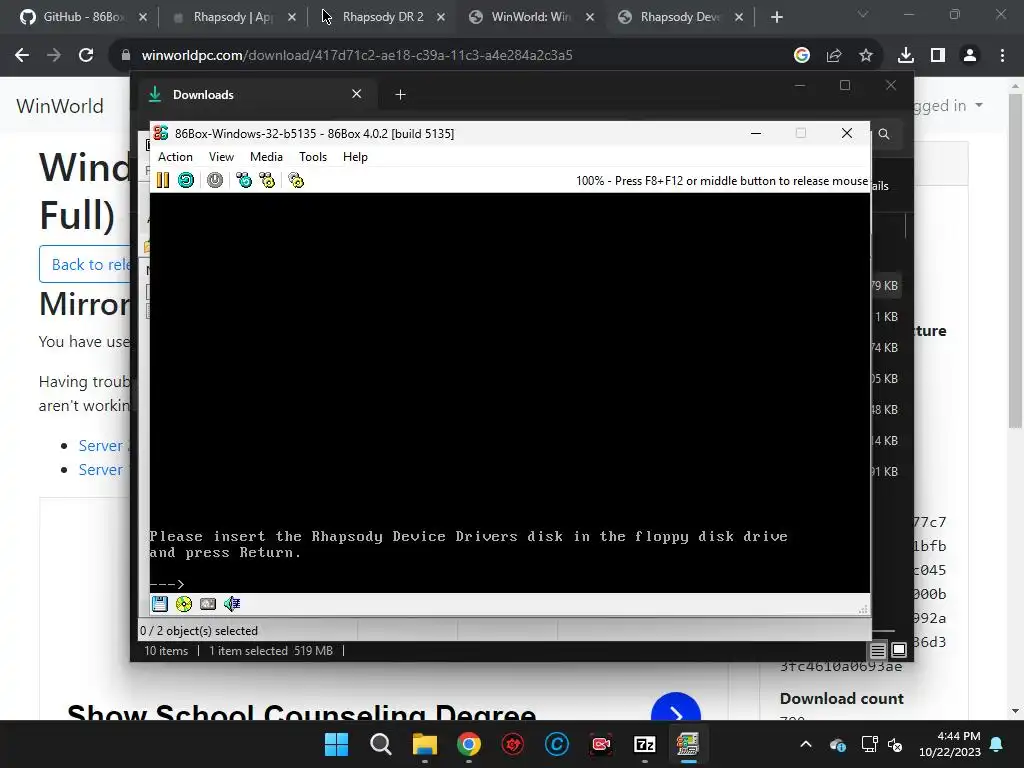Switch File Explorer to large icons view
Screen dimensions: 1024x768
pos(899,650)
